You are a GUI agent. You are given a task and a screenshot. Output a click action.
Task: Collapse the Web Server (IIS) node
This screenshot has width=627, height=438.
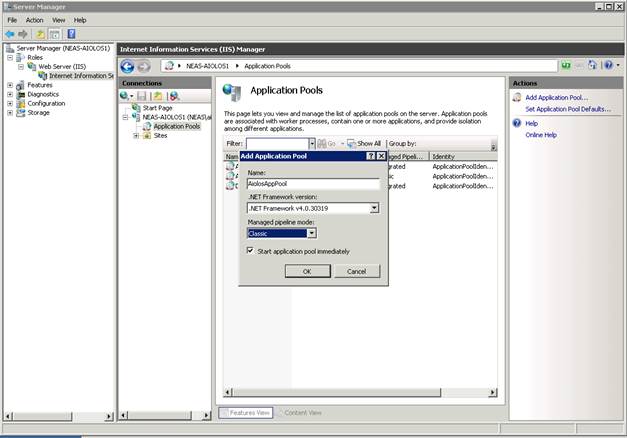[21, 66]
